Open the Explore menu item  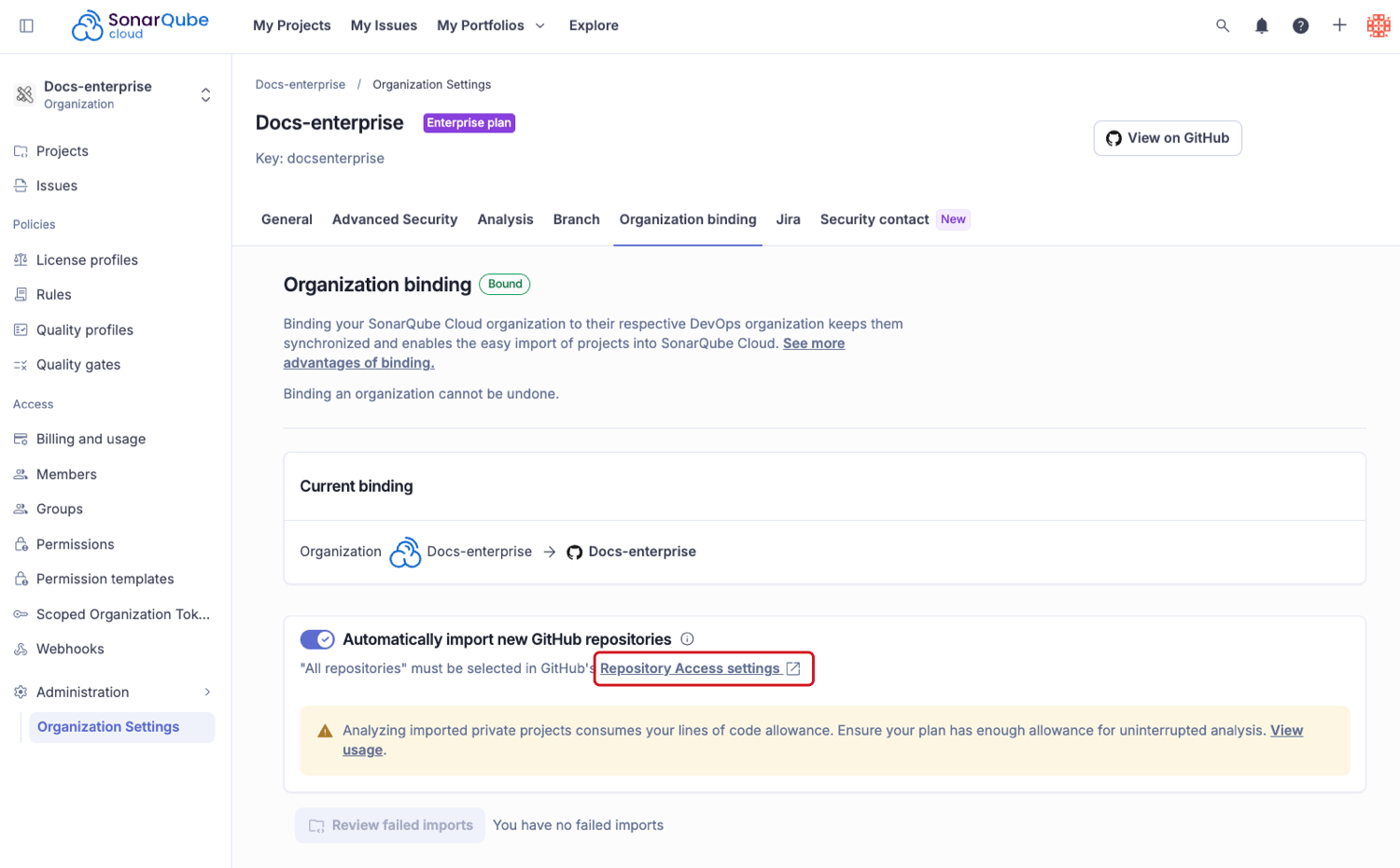[594, 25]
